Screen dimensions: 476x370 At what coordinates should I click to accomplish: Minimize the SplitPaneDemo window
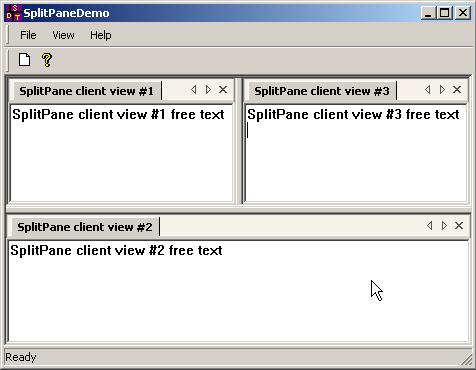pyautogui.click(x=428, y=13)
